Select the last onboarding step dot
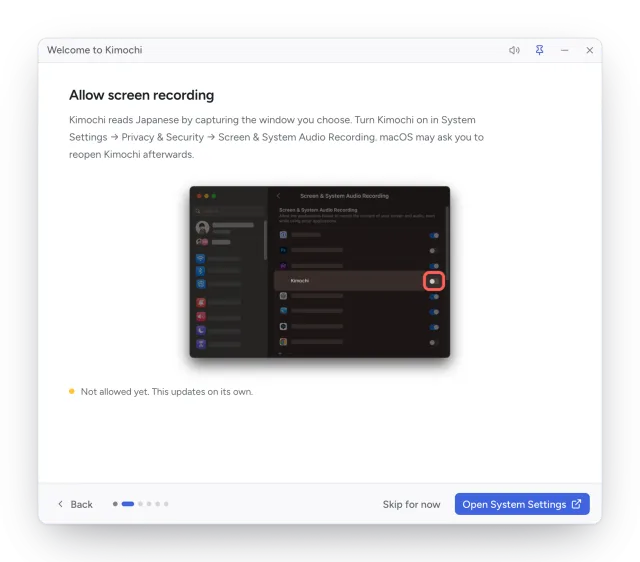Screen dimensions: 640x562 [x=166, y=504]
